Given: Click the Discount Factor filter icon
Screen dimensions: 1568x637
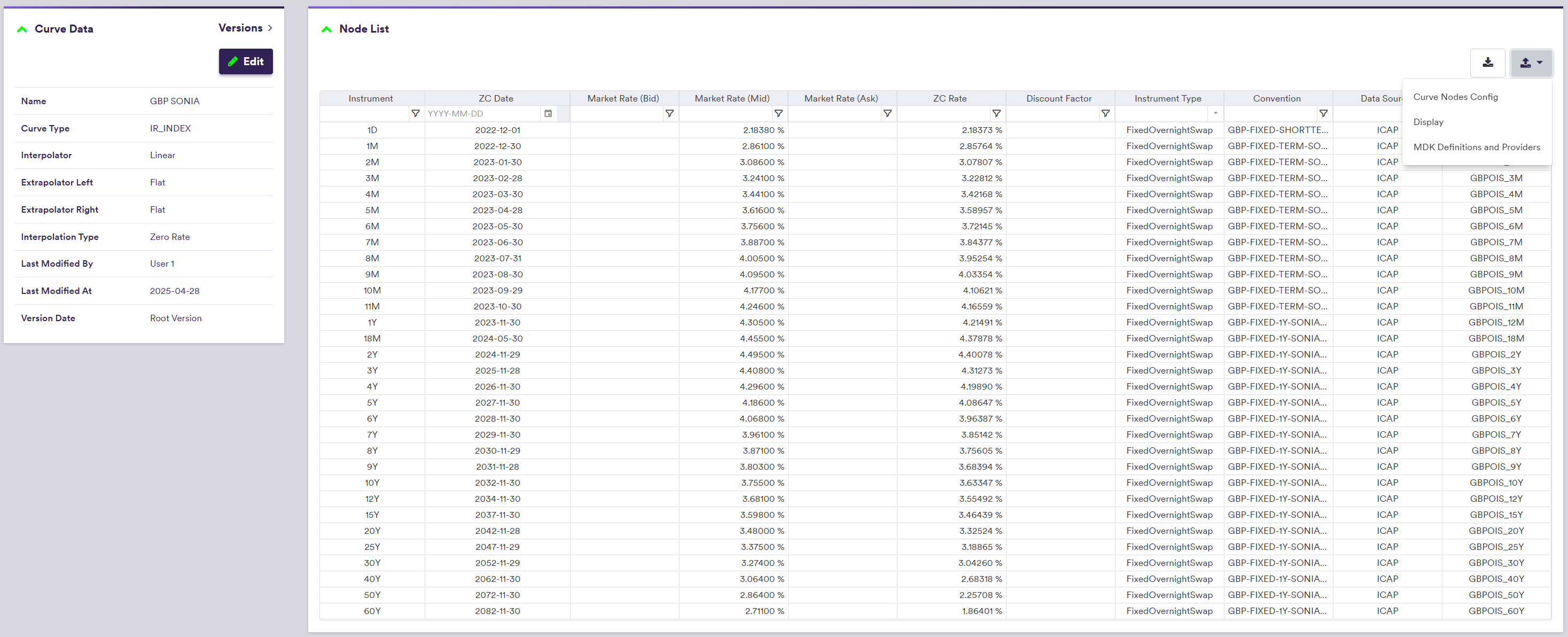Looking at the screenshot, I should [1105, 114].
